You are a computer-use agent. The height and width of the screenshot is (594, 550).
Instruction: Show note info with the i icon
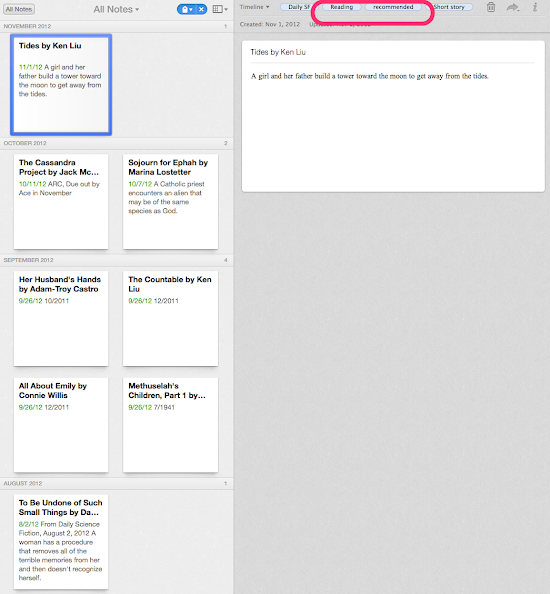tap(535, 7)
